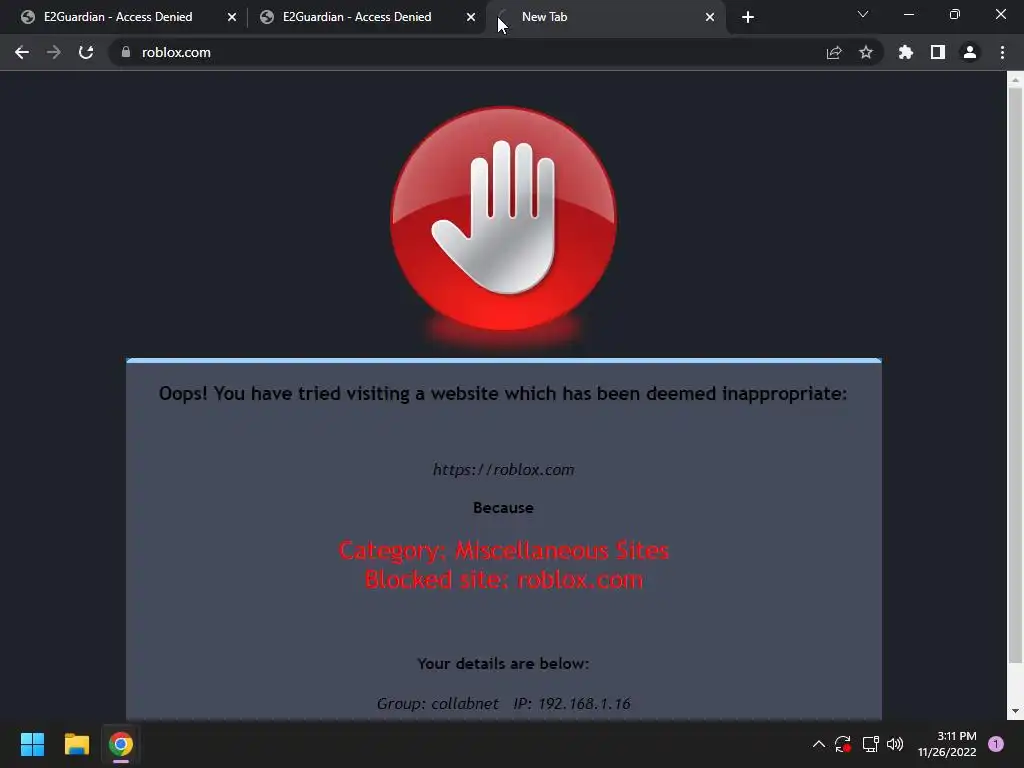Open the volume speaker icon
This screenshot has width=1024, height=768.
895,744
